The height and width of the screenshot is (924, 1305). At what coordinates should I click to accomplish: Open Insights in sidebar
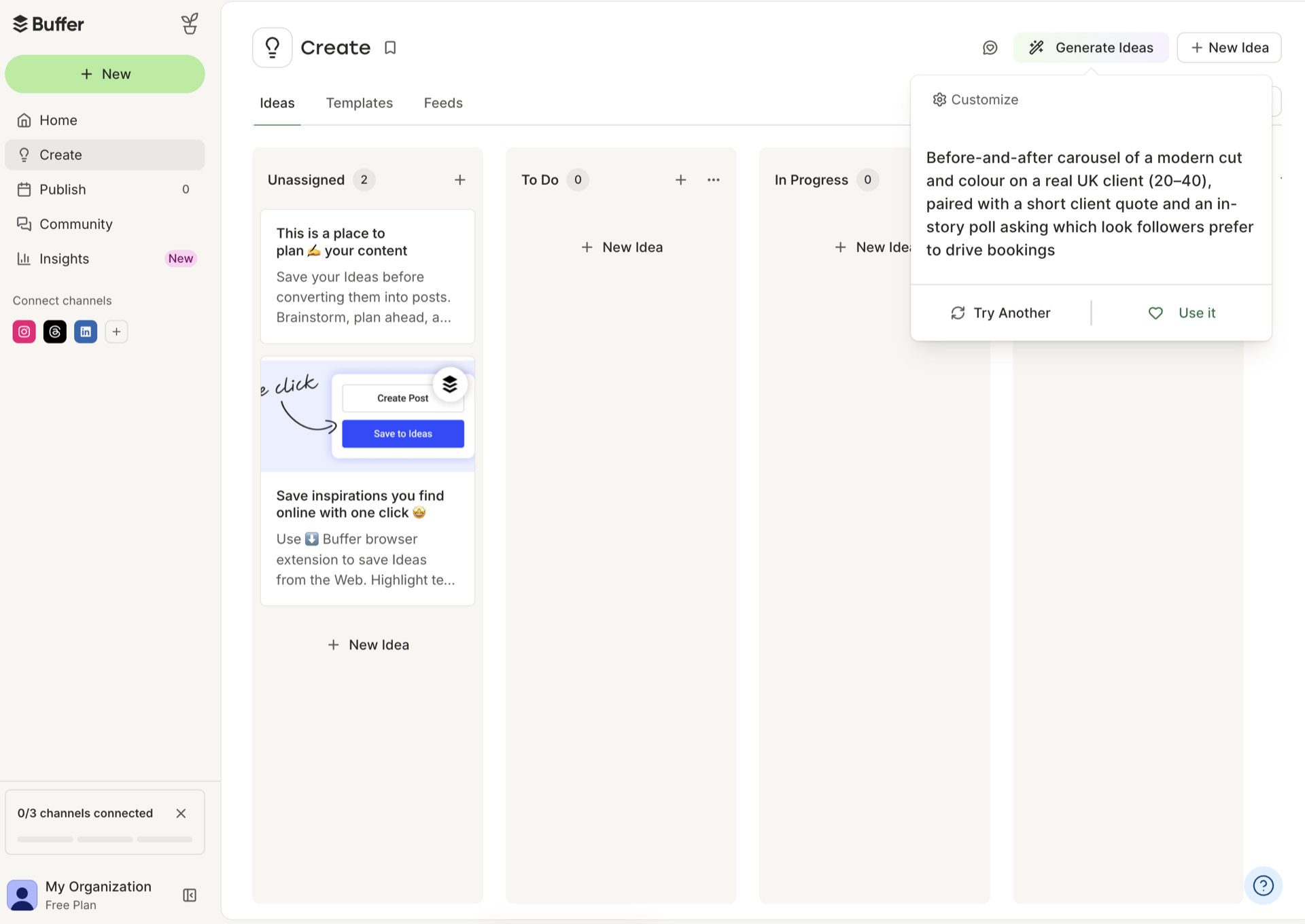(105, 259)
